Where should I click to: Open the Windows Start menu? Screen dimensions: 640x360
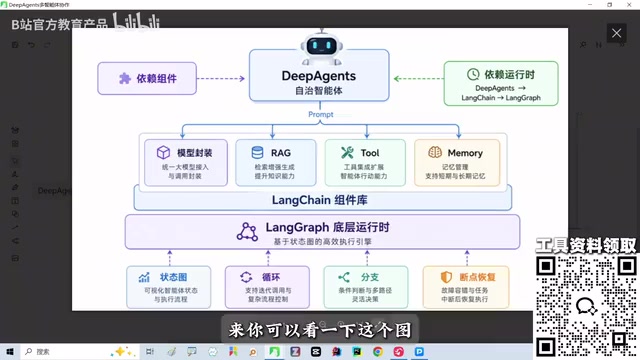click(x=10, y=351)
